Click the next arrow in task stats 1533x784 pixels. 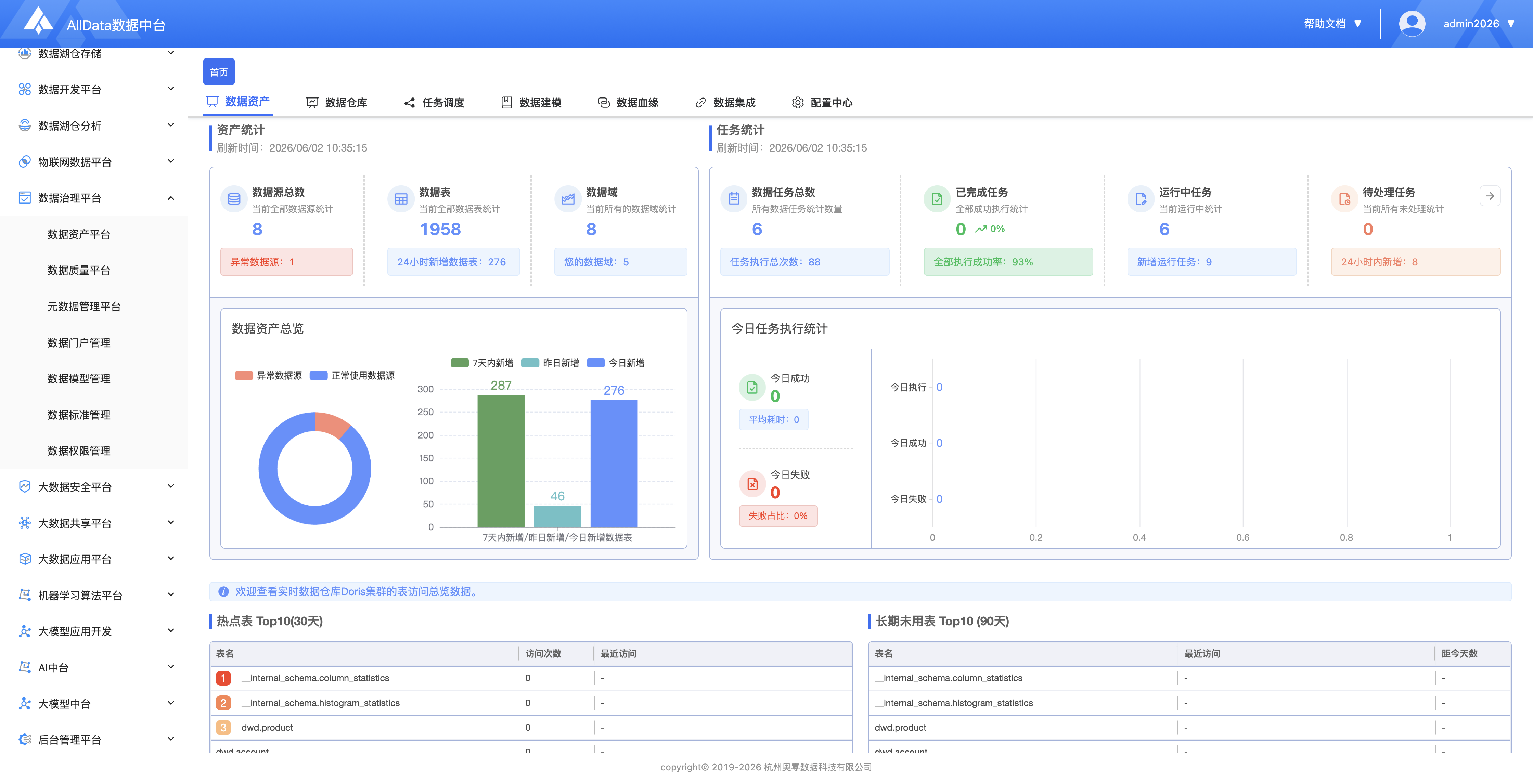[1490, 196]
